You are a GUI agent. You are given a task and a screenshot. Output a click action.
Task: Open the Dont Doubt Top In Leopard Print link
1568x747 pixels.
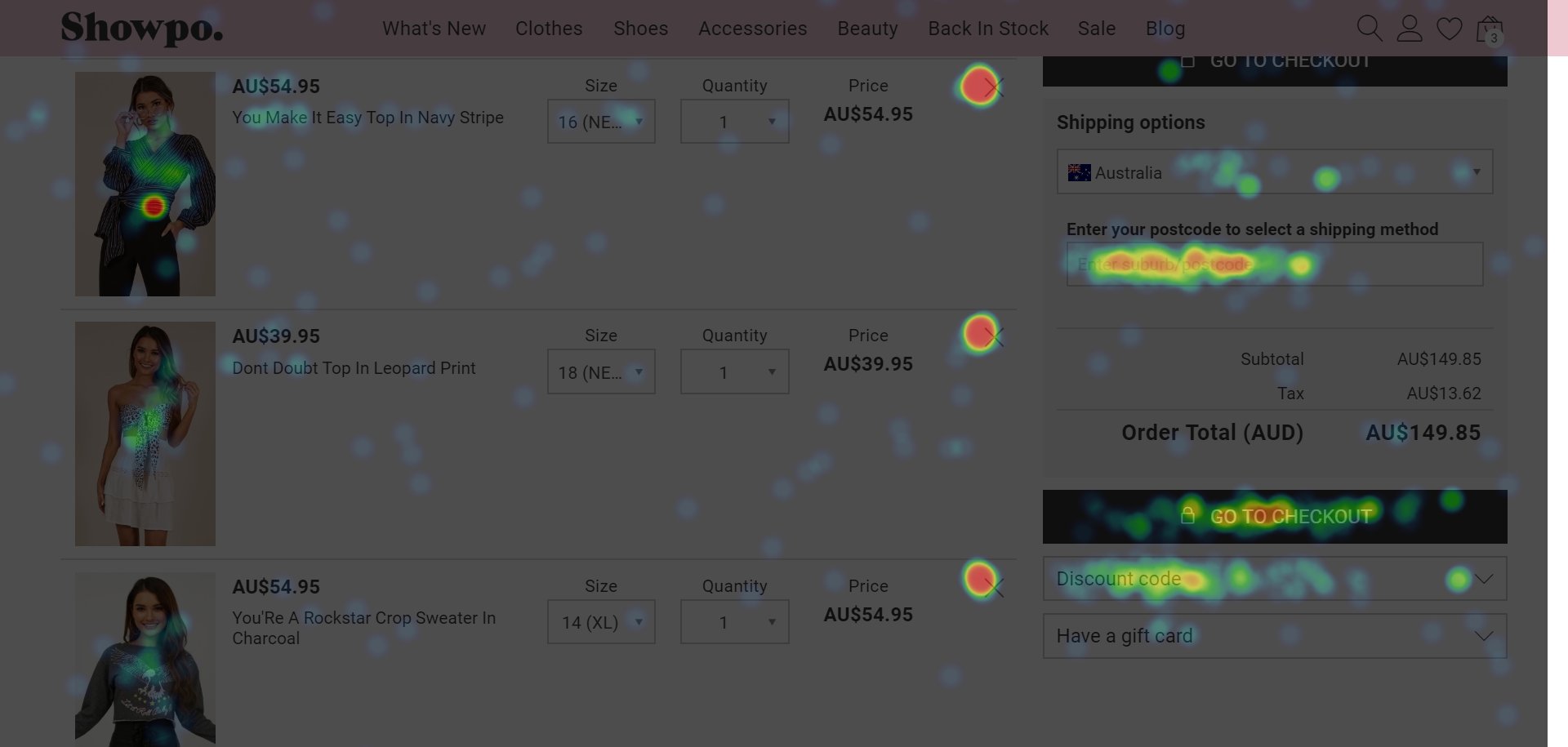click(354, 368)
